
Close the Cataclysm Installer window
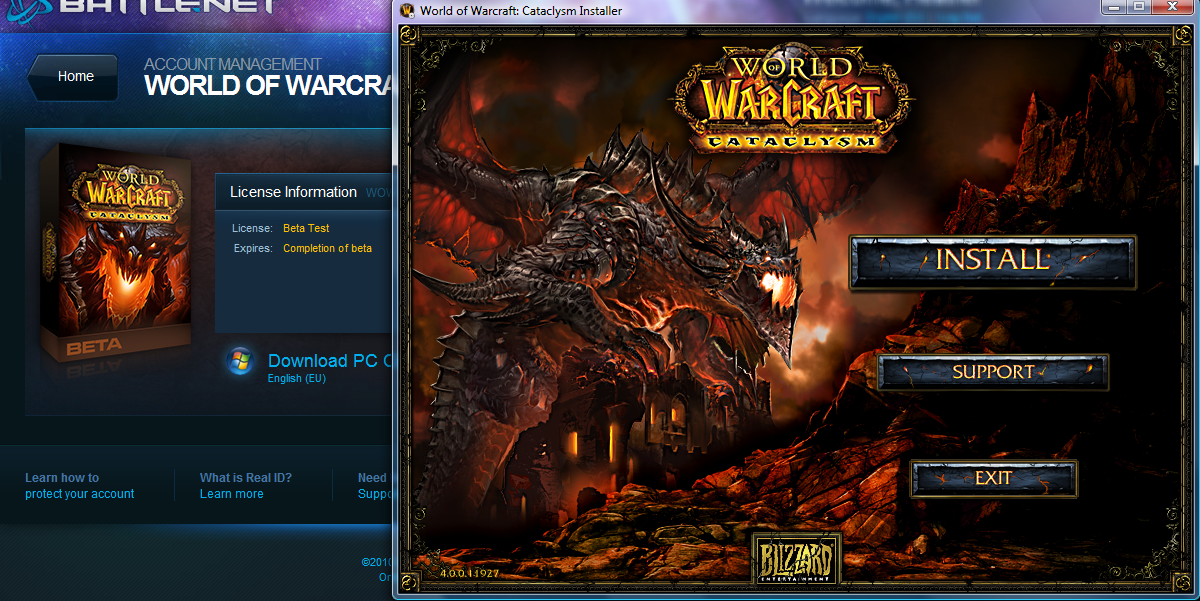pos(1174,8)
